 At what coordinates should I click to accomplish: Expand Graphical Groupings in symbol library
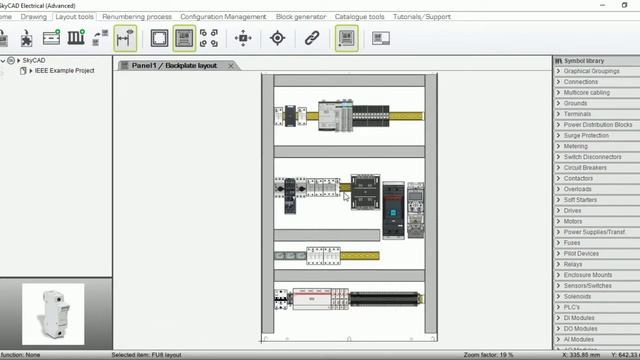coord(558,71)
